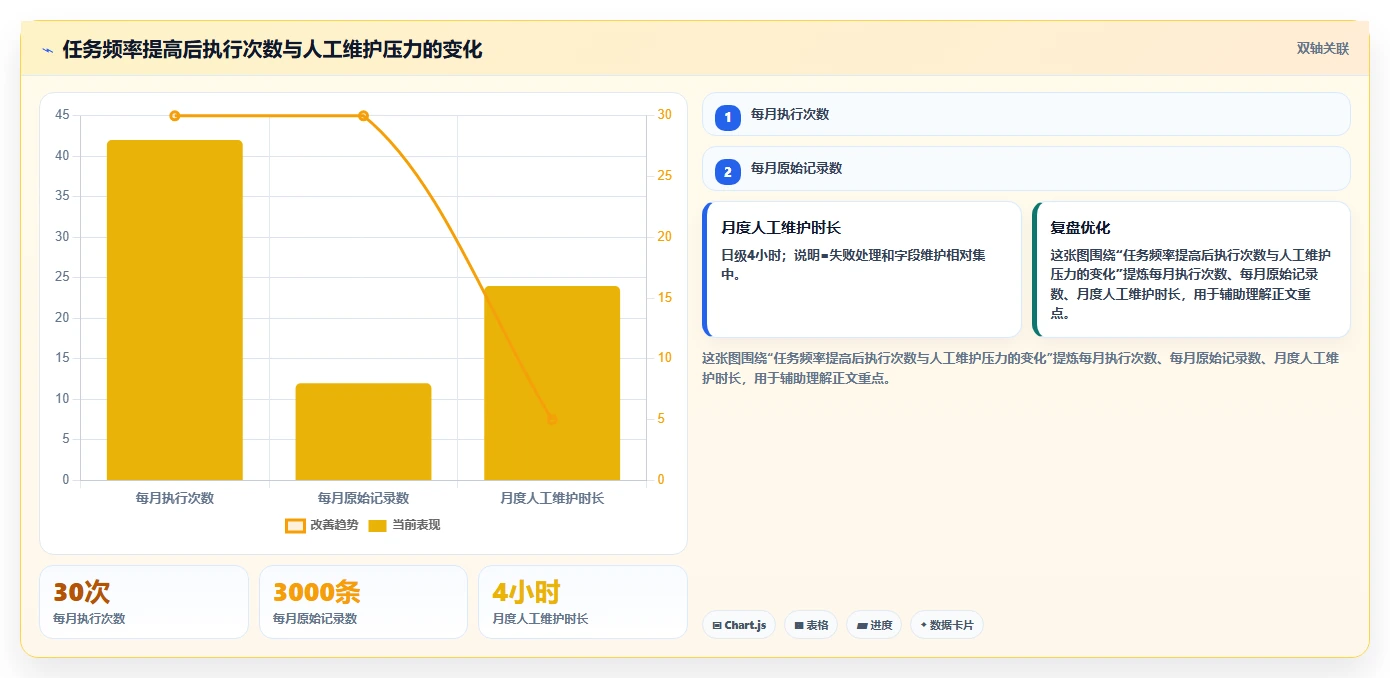Click the 数据卡片 tag chip
Image resolution: width=1390 pixels, height=678 pixels.
[947, 625]
